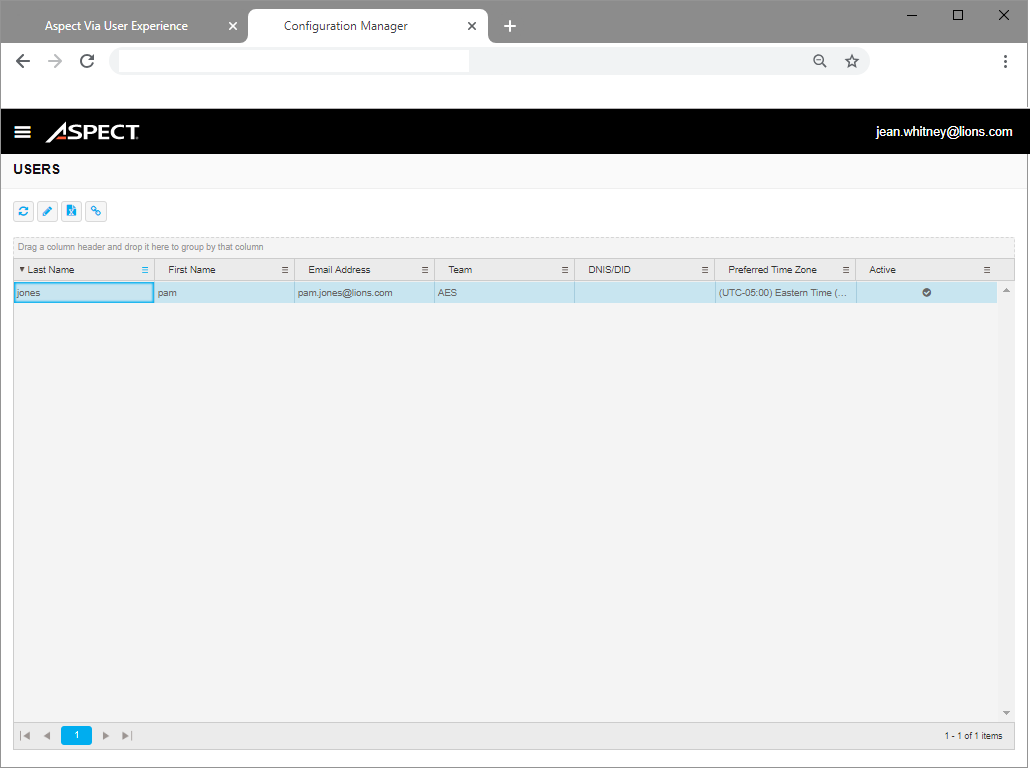Click the browser back arrow
The image size is (1030, 768).
pos(22,61)
